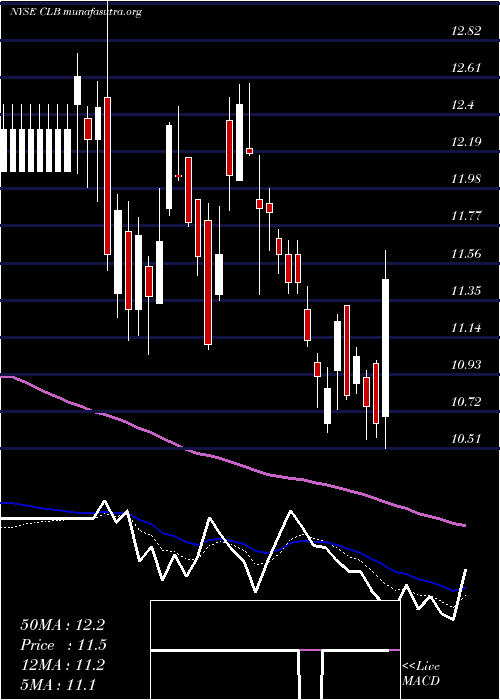Click the Price : 11.5 reading
This screenshot has height=700, width=500.
(x=63, y=645)
